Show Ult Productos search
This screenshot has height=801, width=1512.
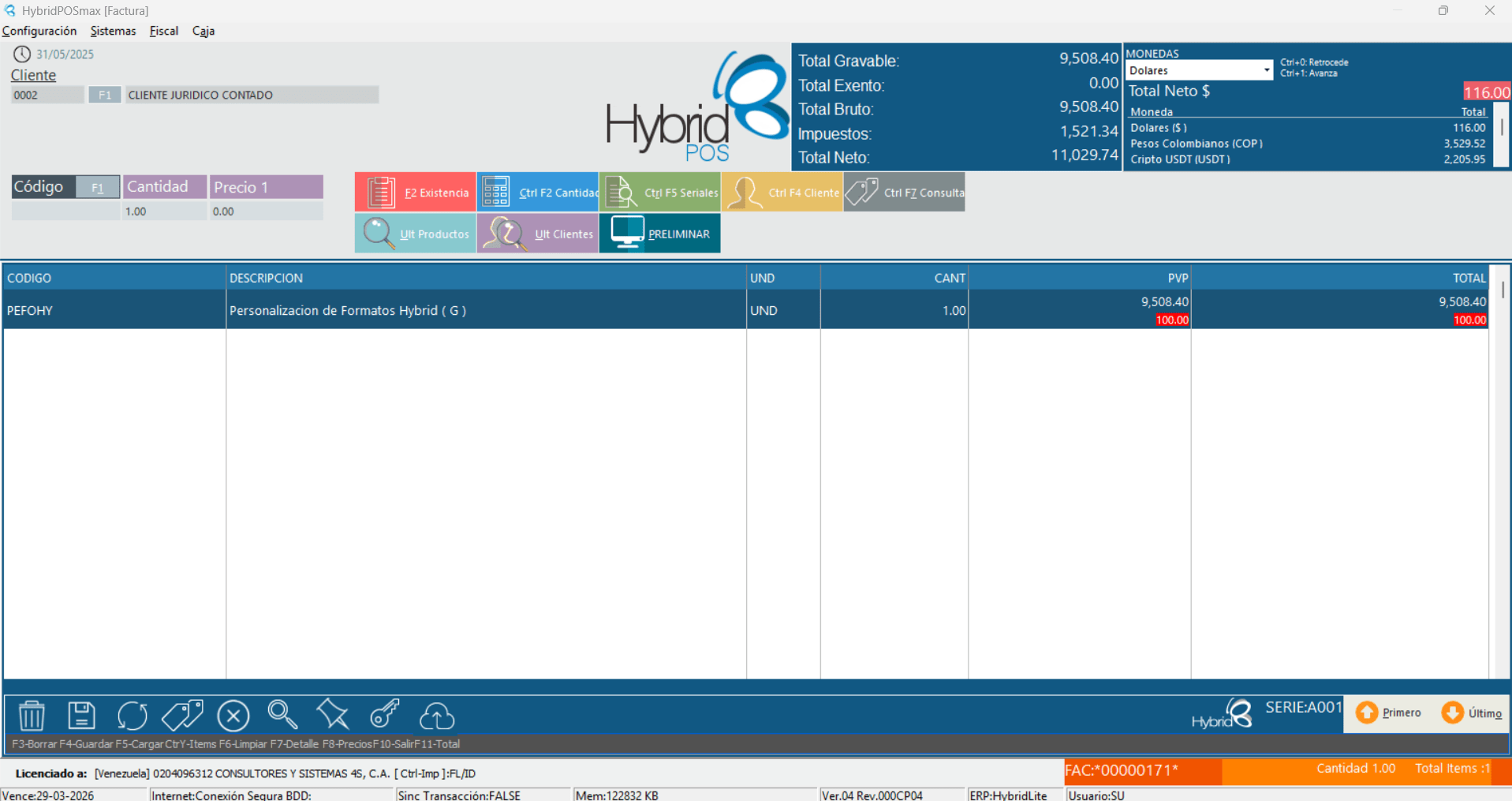pyautogui.click(x=416, y=234)
